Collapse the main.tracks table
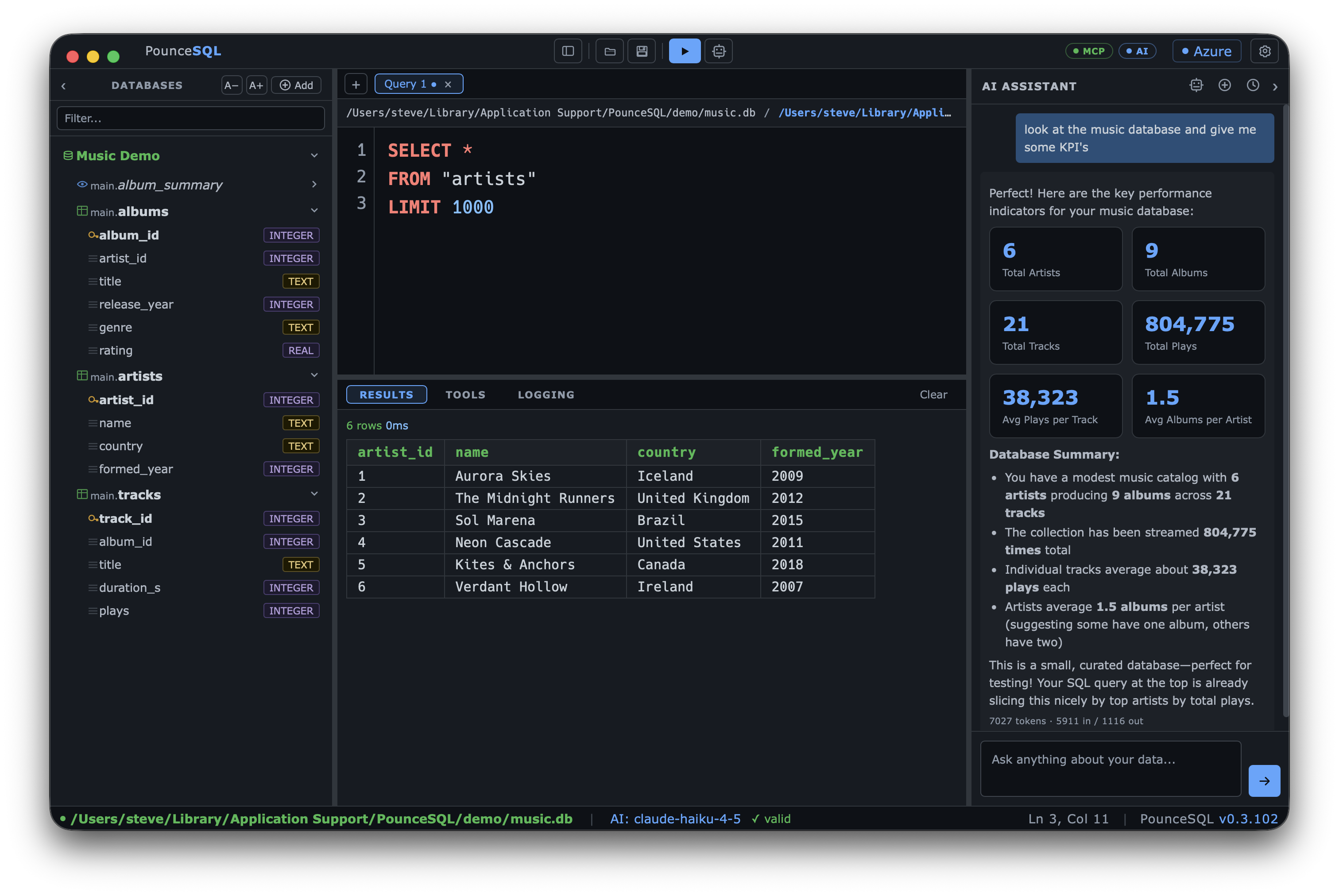The height and width of the screenshot is (896, 1339). (314, 494)
